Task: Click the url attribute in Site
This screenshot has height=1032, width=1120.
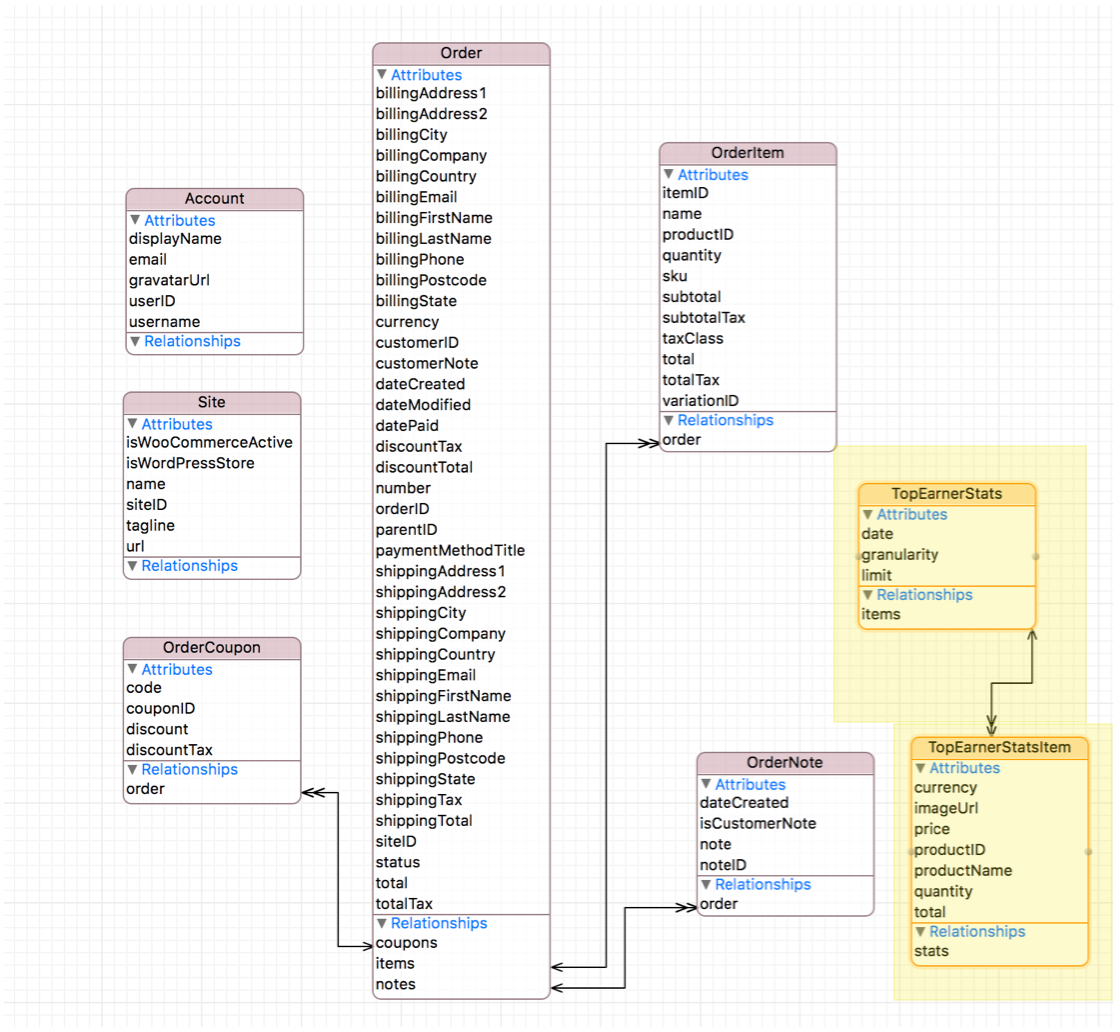Action: 135,546
